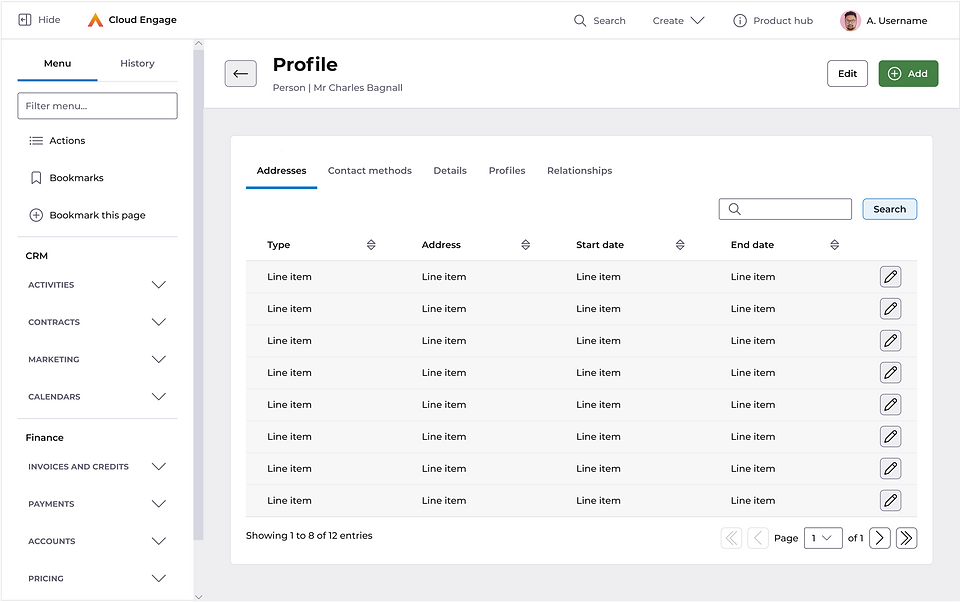Click the Hide sidebar icon
961x602 pixels.
[25, 20]
